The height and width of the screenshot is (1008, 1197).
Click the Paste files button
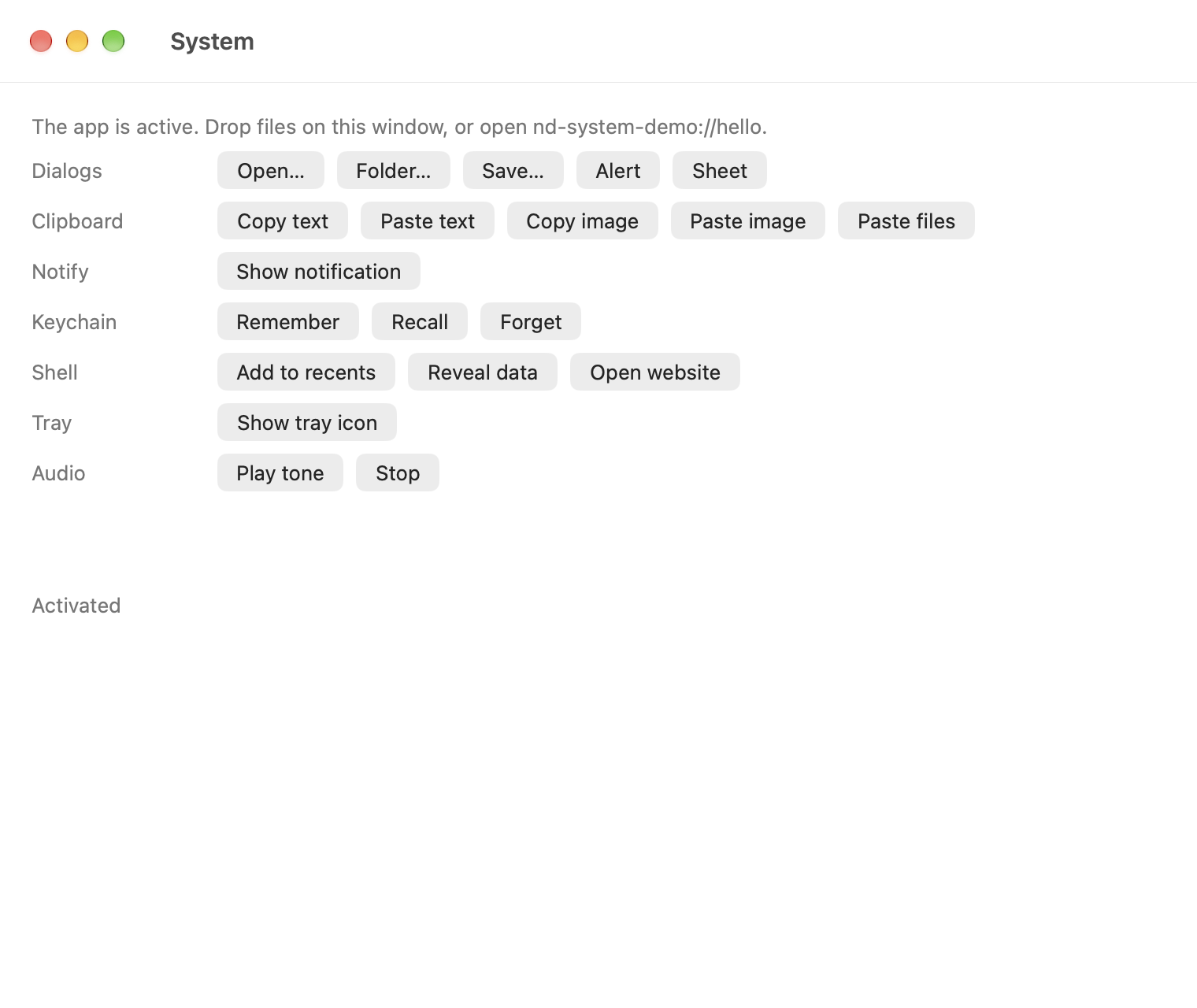tap(906, 220)
